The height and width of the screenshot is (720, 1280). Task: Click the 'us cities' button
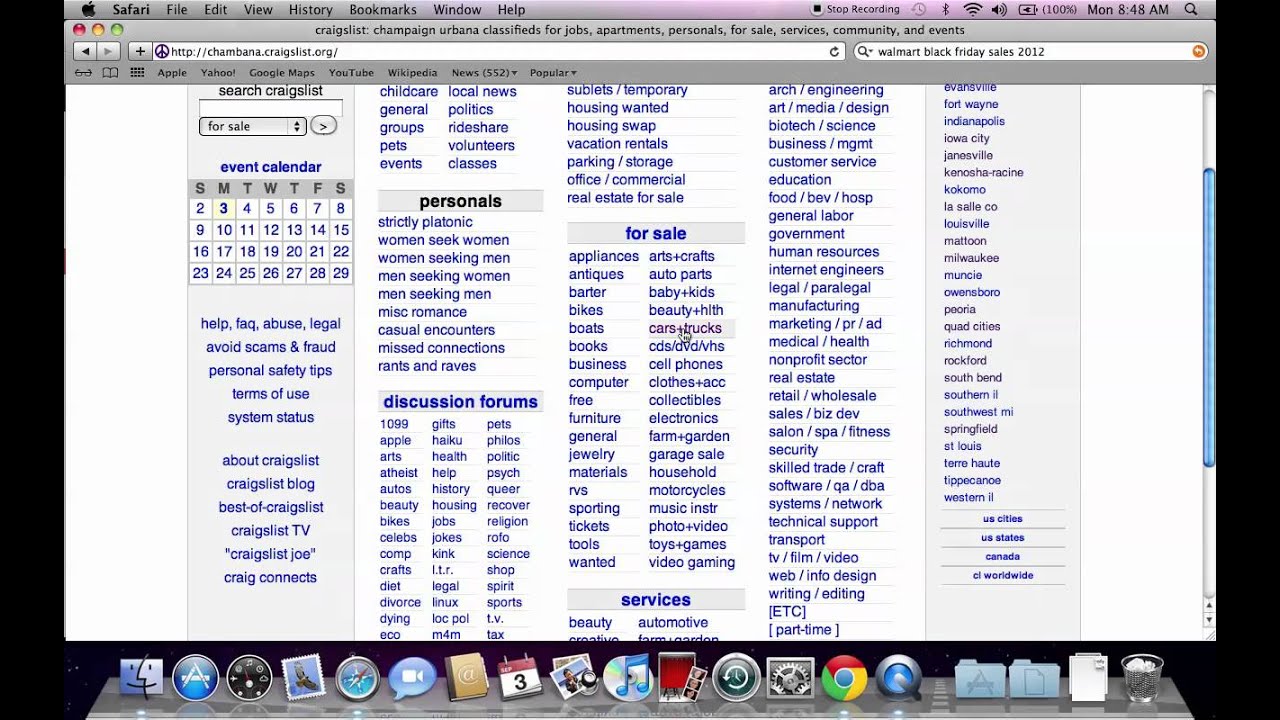coord(1002,519)
